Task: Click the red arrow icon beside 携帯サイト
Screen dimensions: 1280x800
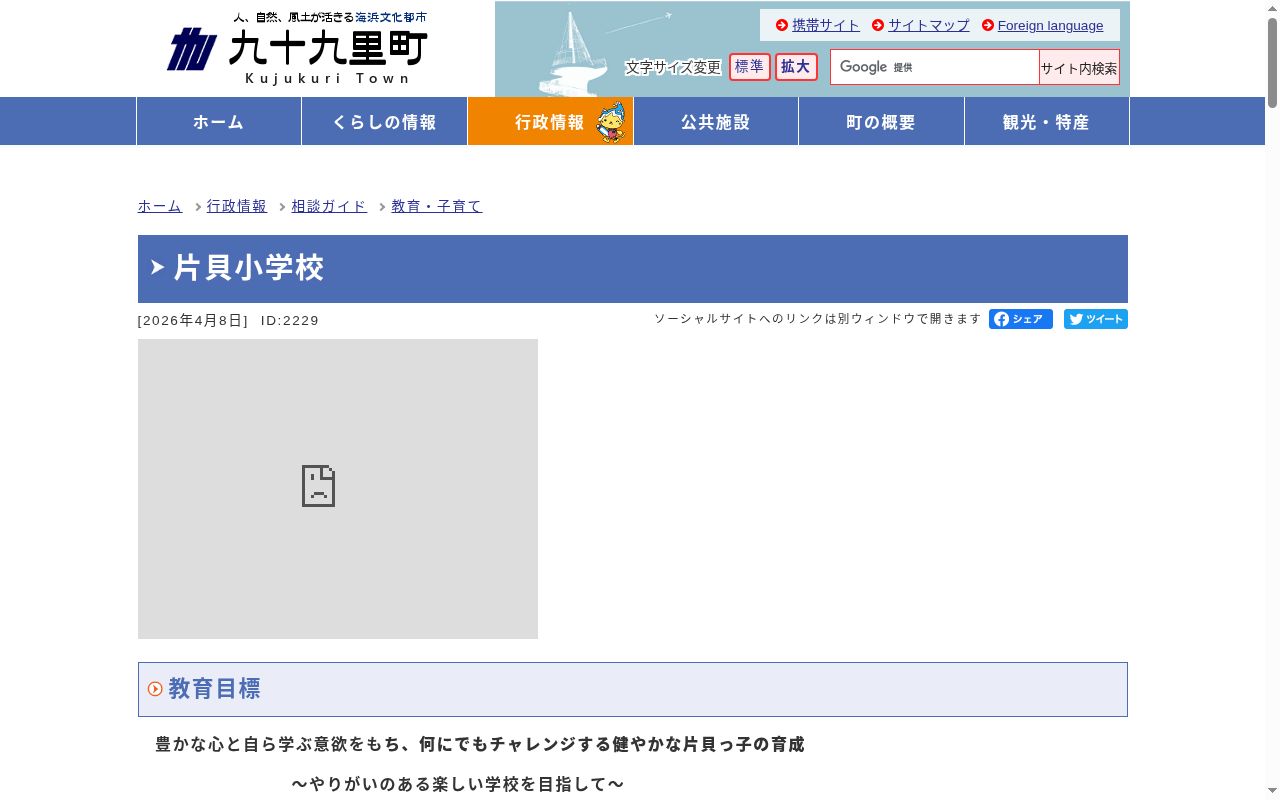Action: tap(782, 25)
